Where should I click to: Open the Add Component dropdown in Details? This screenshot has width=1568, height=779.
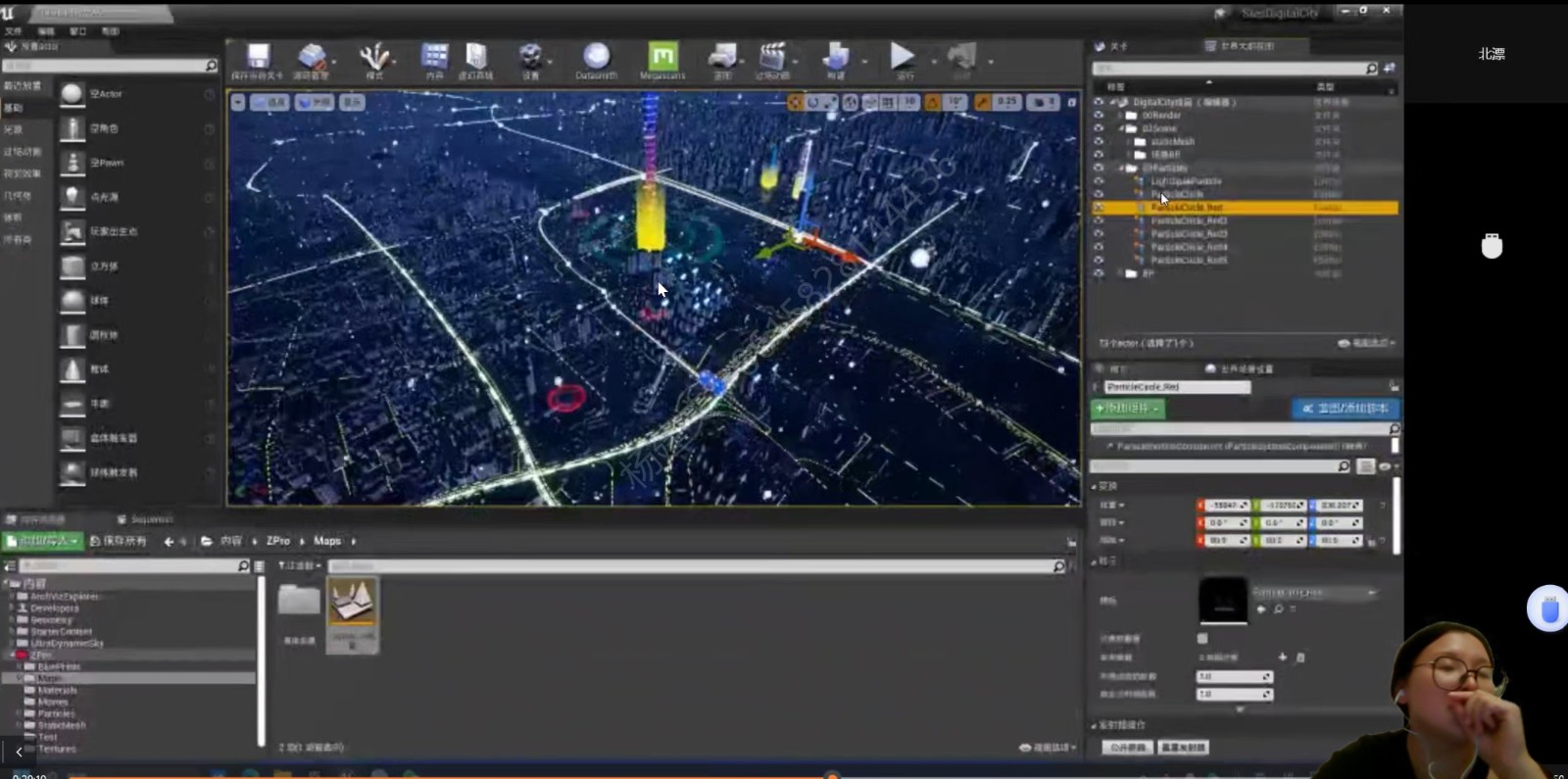1128,409
